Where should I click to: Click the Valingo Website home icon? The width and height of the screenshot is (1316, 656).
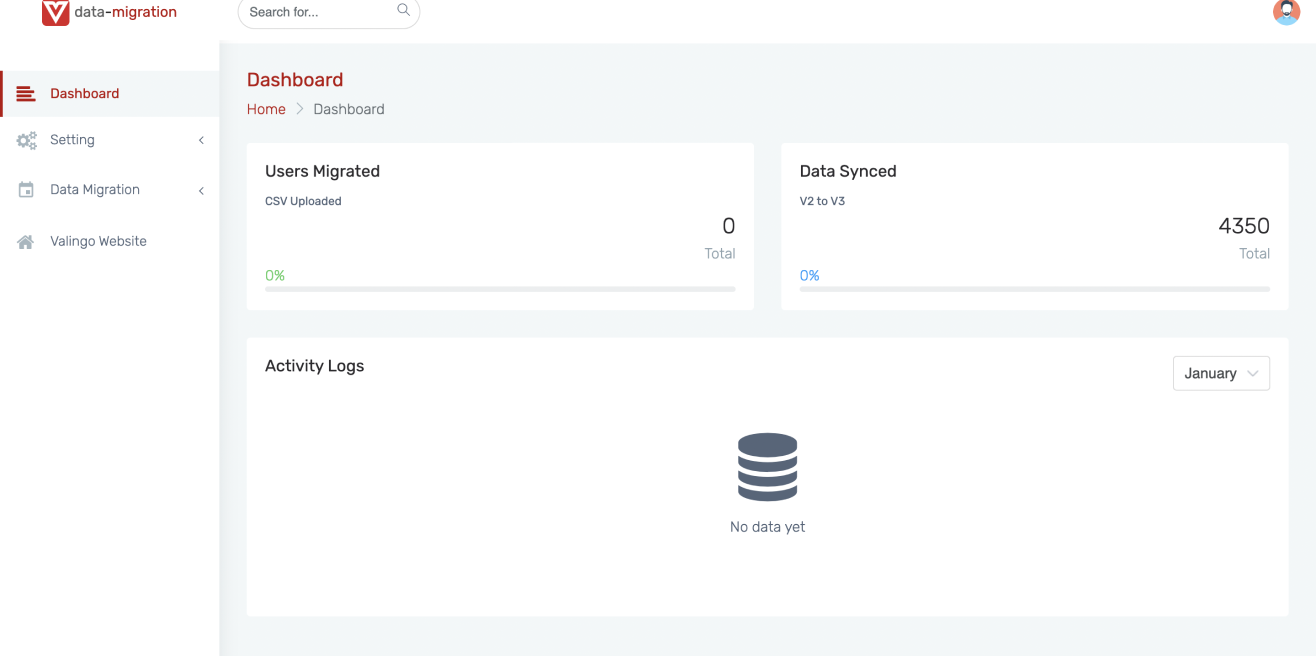pos(26,242)
